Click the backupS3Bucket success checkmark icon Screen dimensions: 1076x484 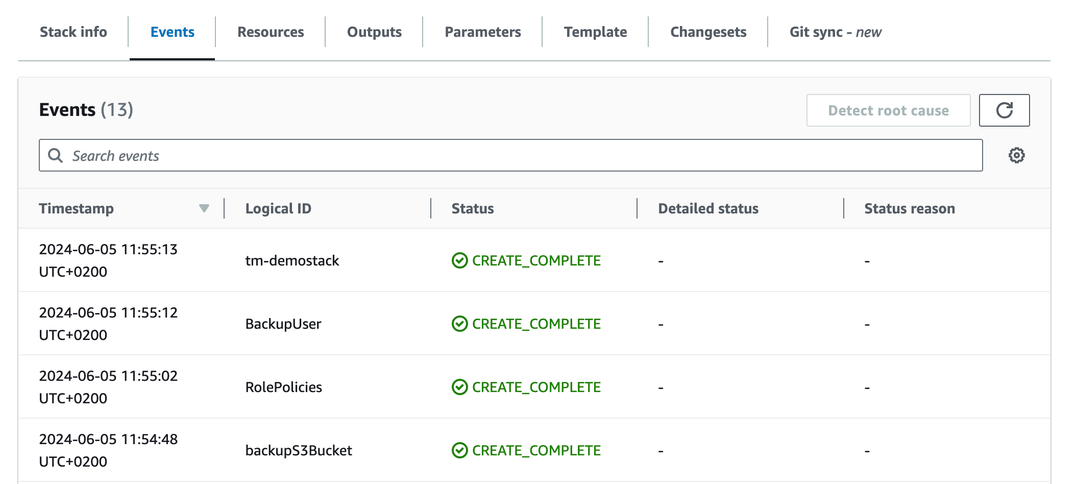[x=459, y=450]
